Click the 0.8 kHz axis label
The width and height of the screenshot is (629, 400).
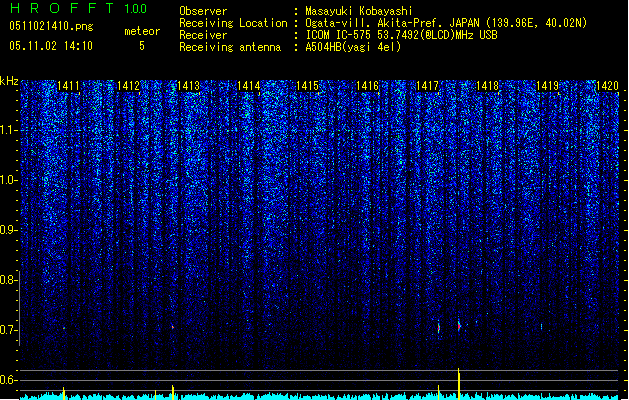coord(9,280)
